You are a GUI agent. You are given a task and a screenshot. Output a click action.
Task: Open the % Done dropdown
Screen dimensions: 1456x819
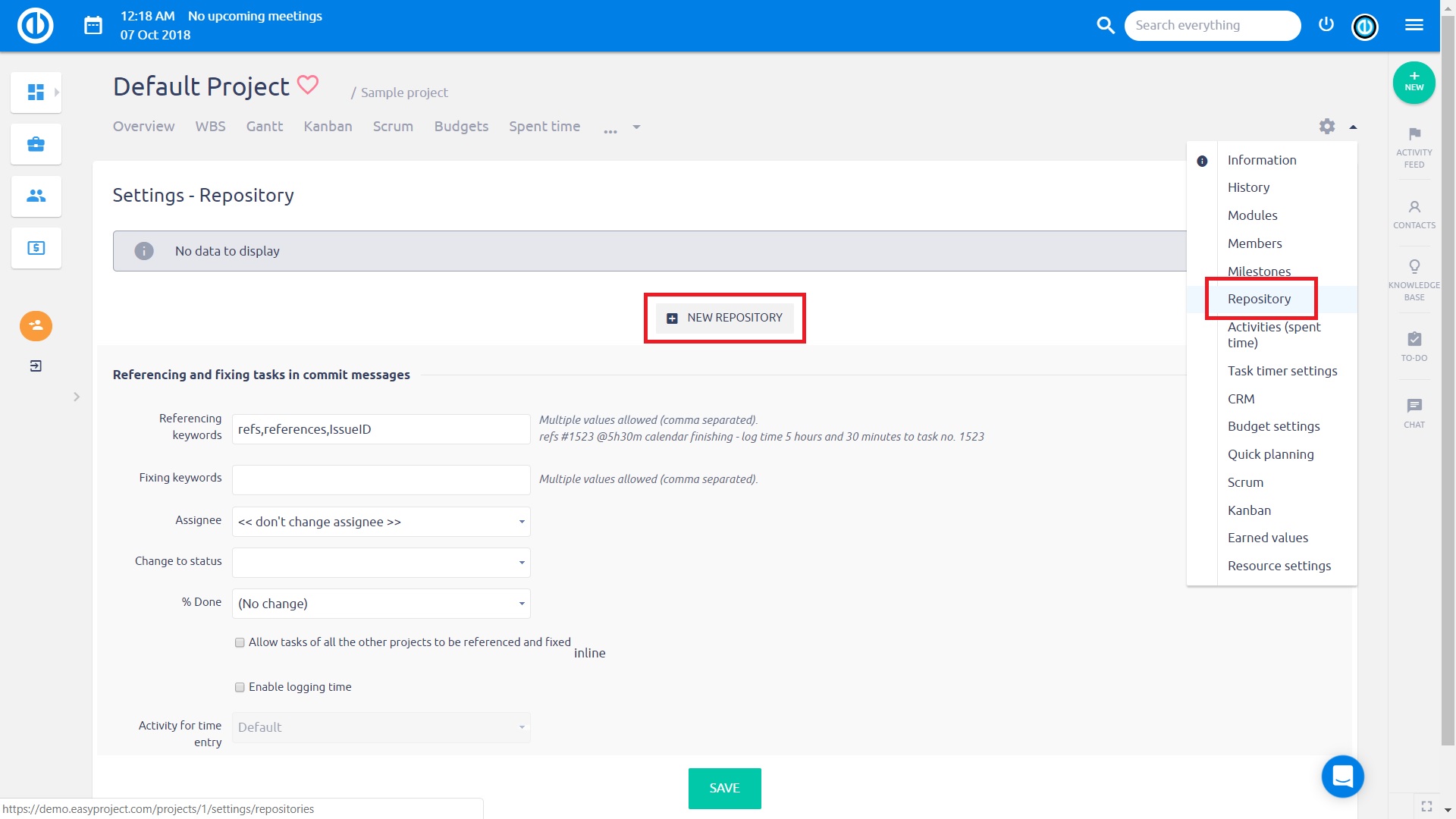tap(381, 604)
